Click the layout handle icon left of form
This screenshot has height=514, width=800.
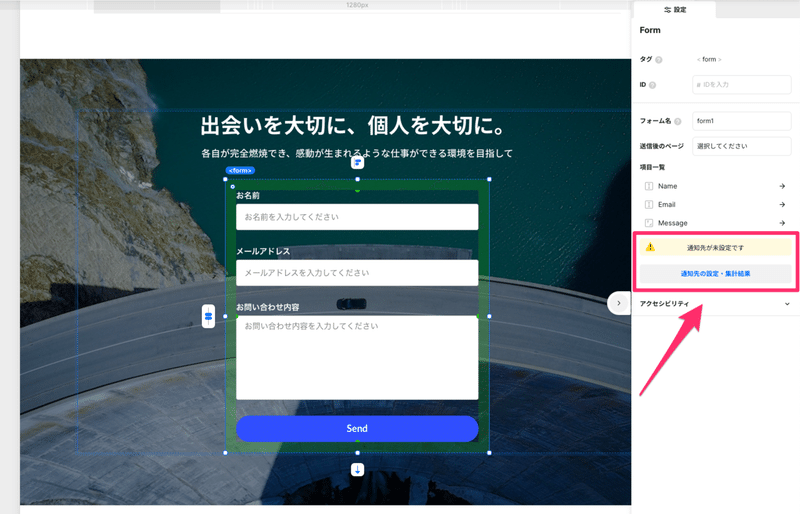(208, 316)
